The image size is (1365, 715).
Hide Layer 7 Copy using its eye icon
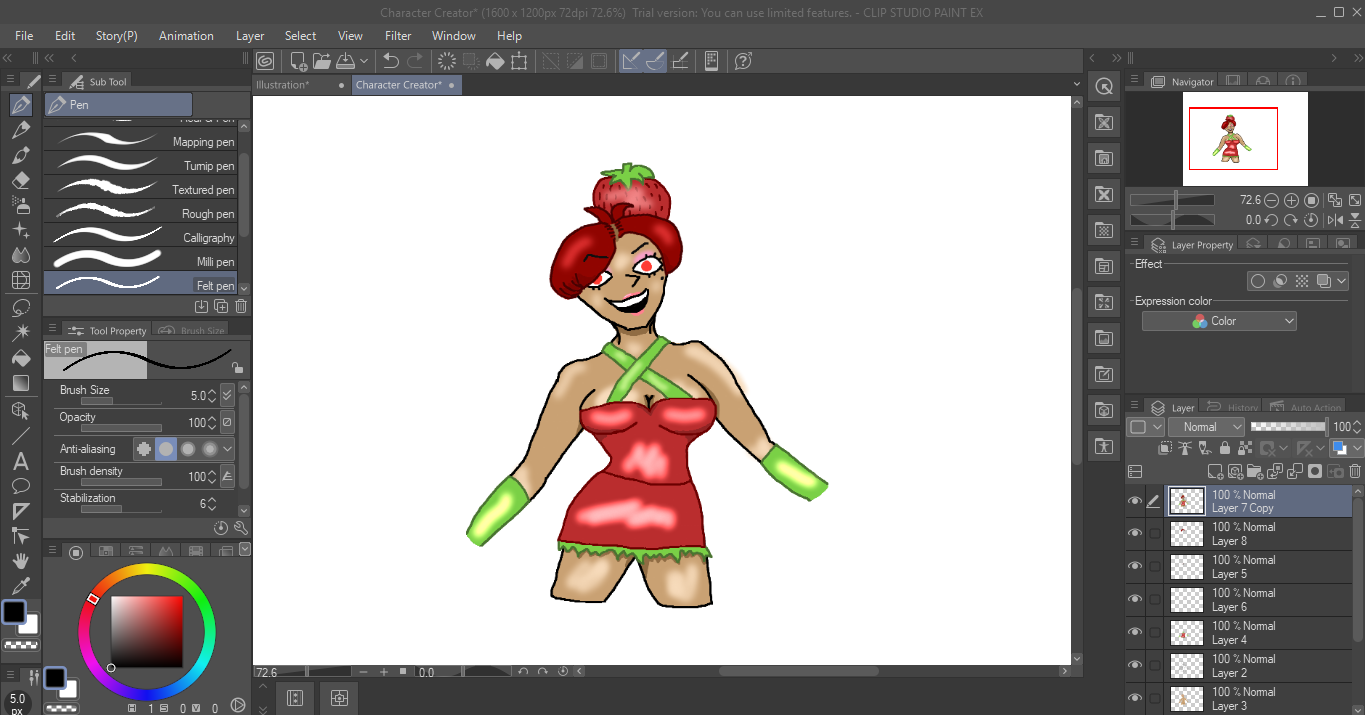[x=1135, y=501]
